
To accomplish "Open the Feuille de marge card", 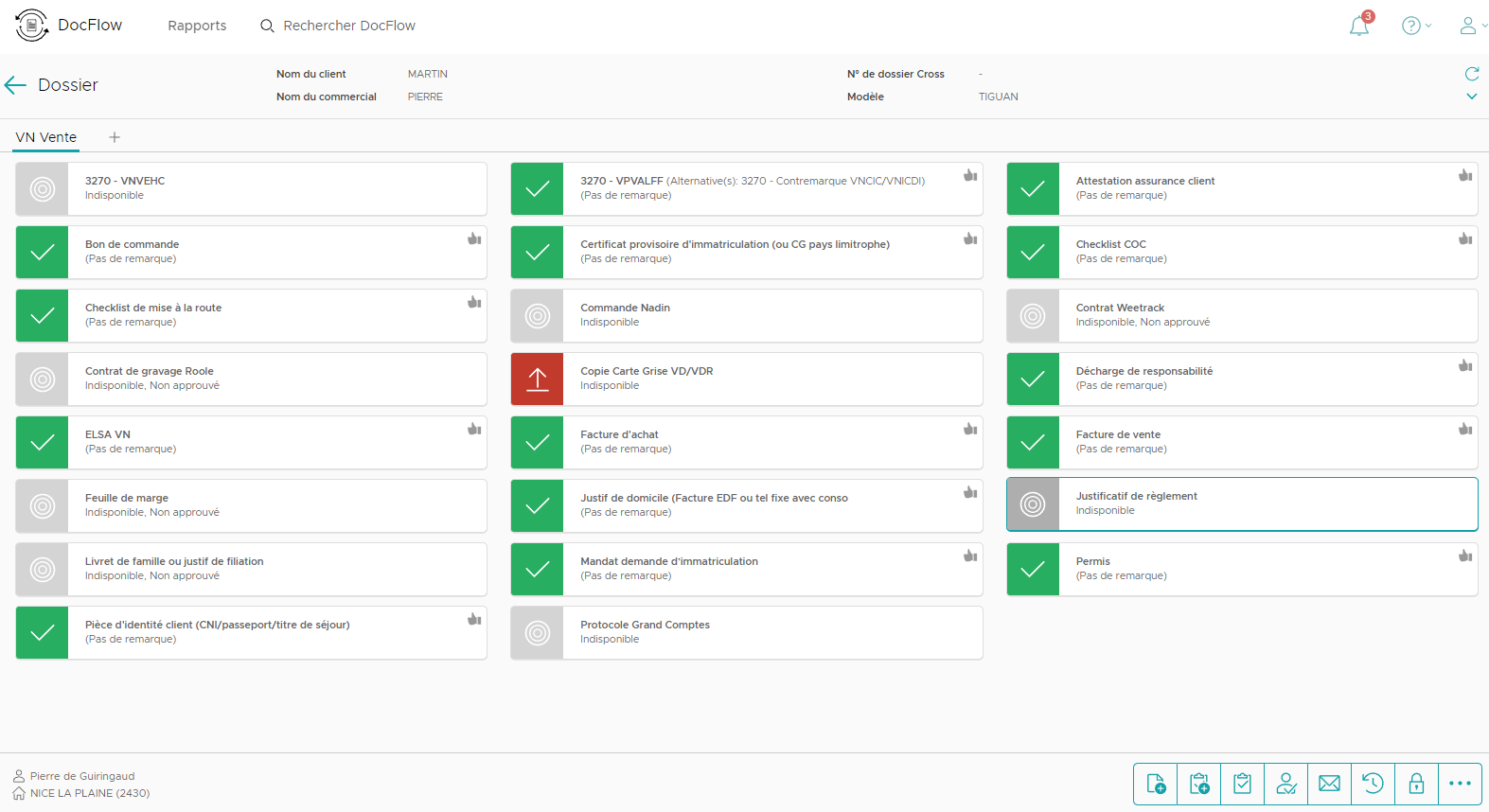I will point(251,506).
